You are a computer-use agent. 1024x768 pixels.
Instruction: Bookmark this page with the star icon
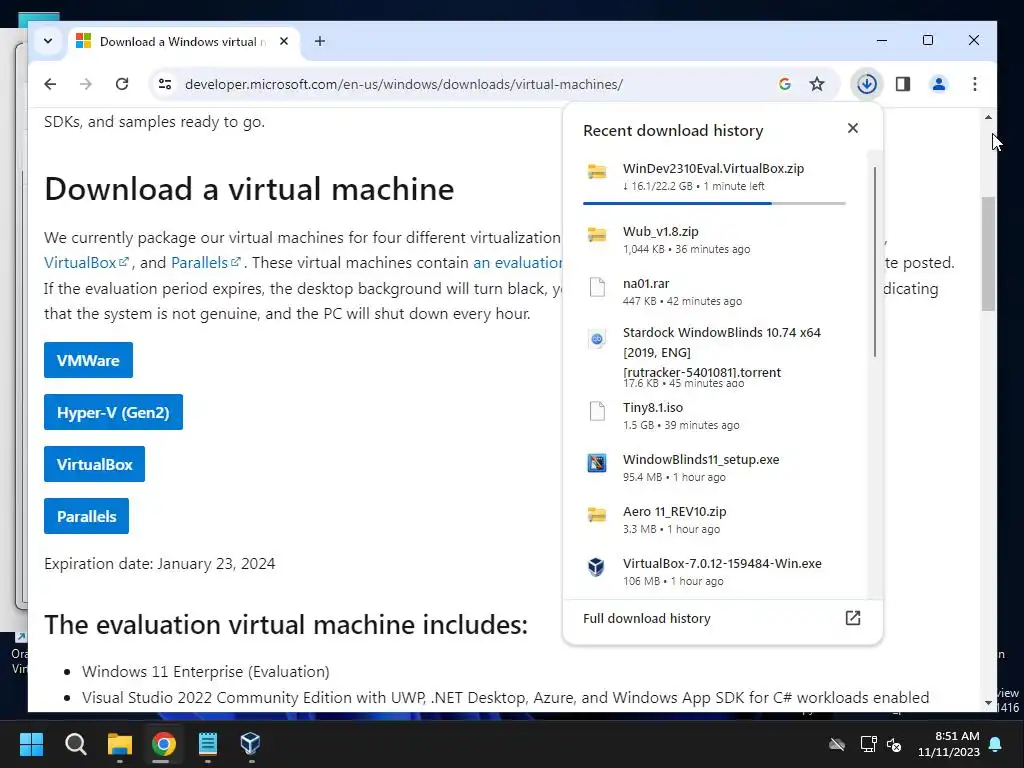click(817, 84)
